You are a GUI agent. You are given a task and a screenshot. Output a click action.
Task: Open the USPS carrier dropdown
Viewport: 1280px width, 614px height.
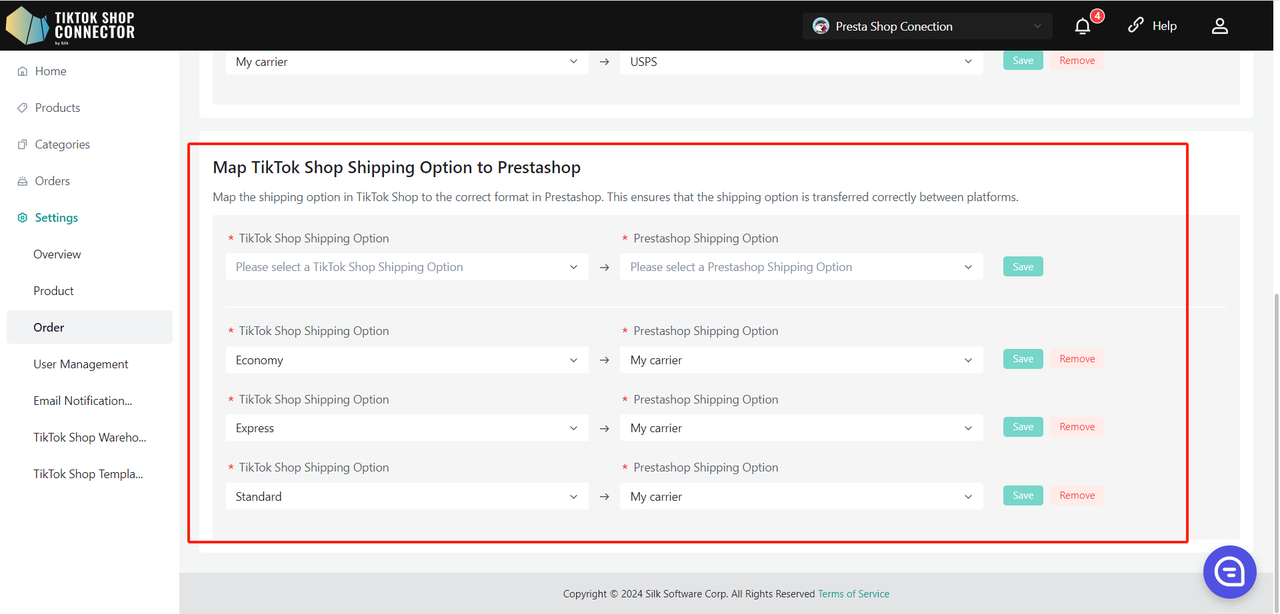click(x=801, y=62)
